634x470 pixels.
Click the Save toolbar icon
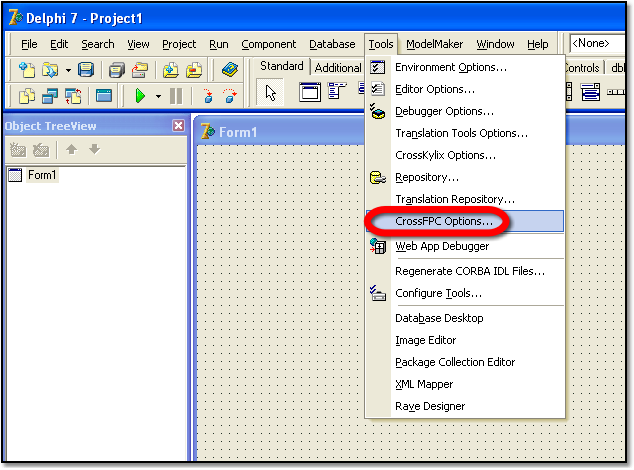[86, 70]
